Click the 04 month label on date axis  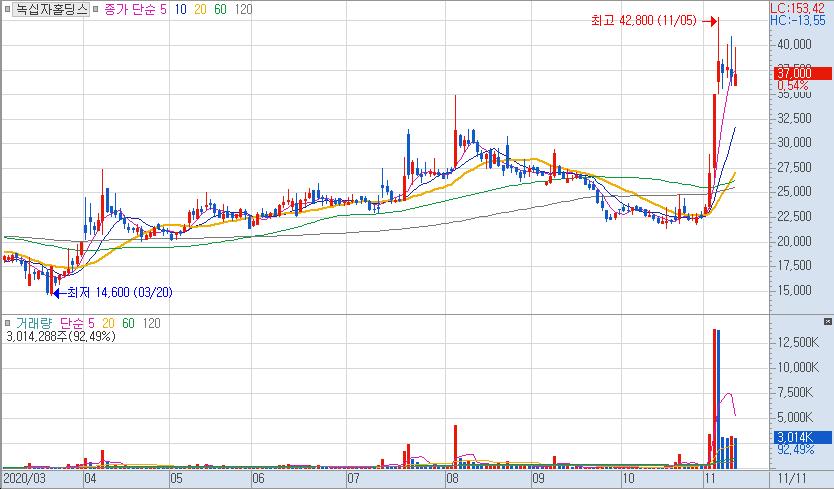tap(90, 478)
